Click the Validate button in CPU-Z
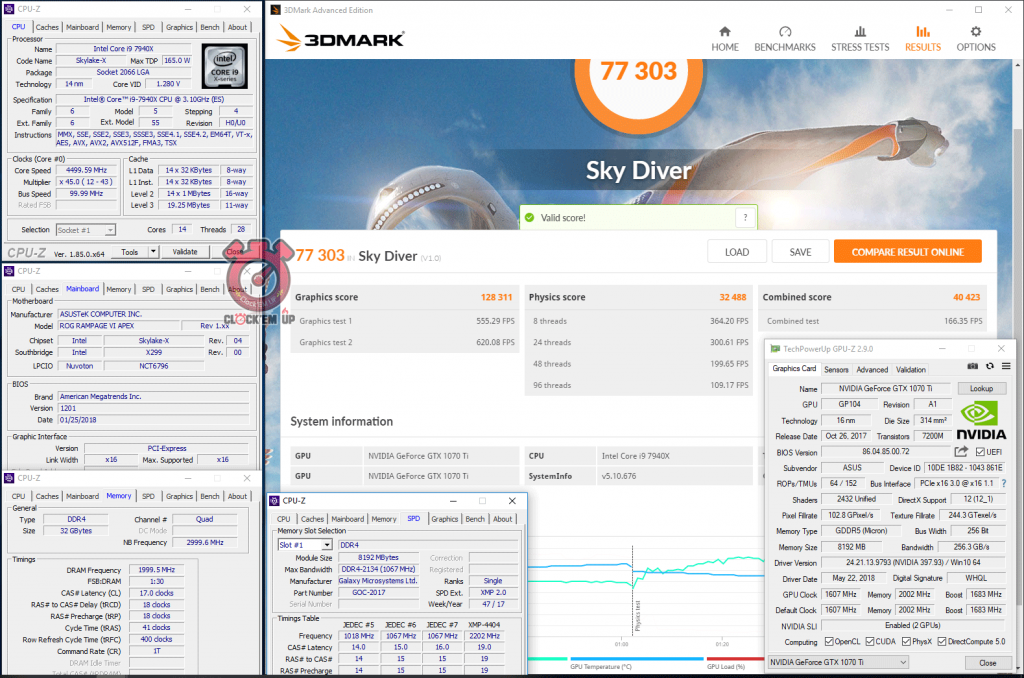1024x678 pixels. coord(185,252)
